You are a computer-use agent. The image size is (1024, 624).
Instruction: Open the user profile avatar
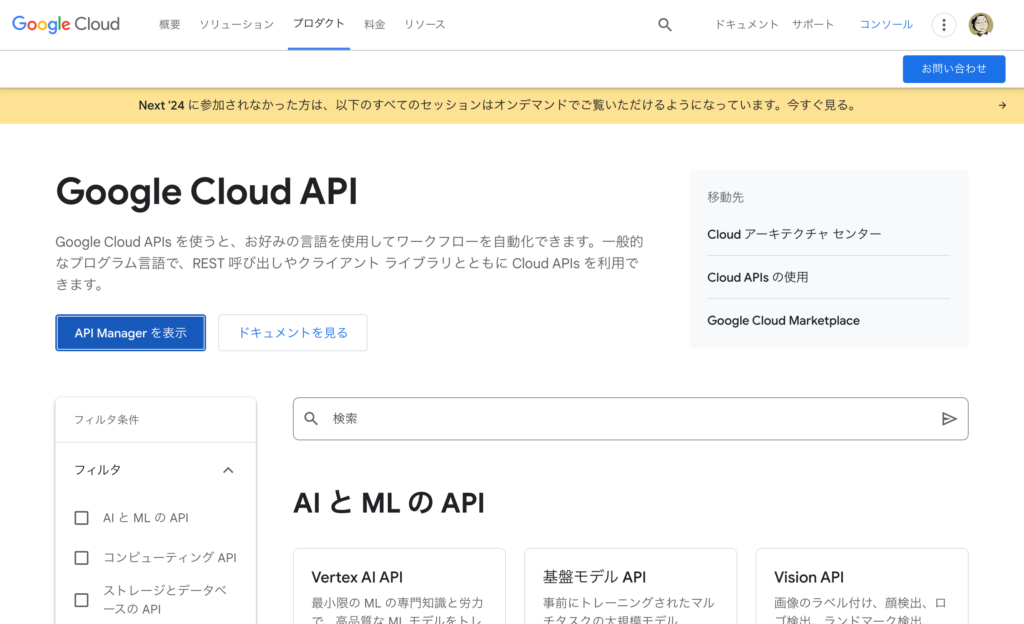980,25
